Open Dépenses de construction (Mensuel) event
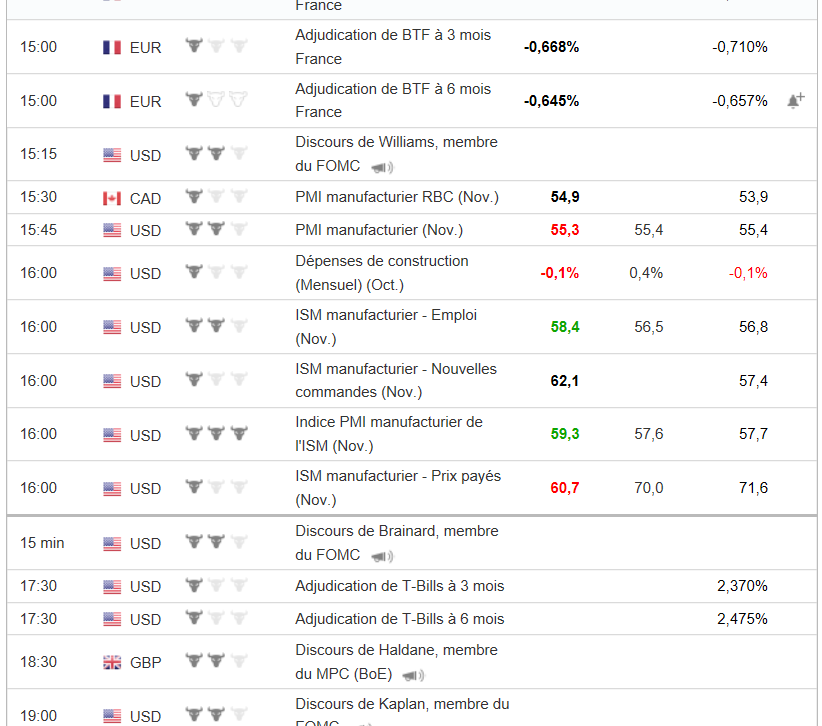Image resolution: width=822 pixels, height=726 pixels. [382, 261]
